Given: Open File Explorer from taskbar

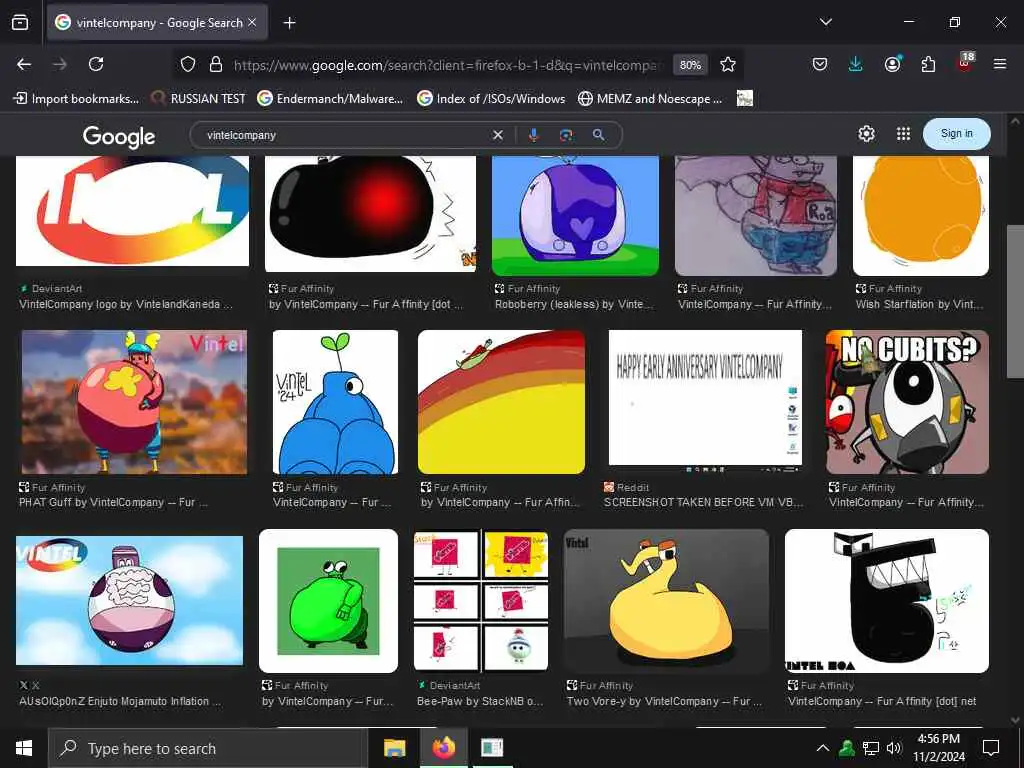Looking at the screenshot, I should [394, 748].
